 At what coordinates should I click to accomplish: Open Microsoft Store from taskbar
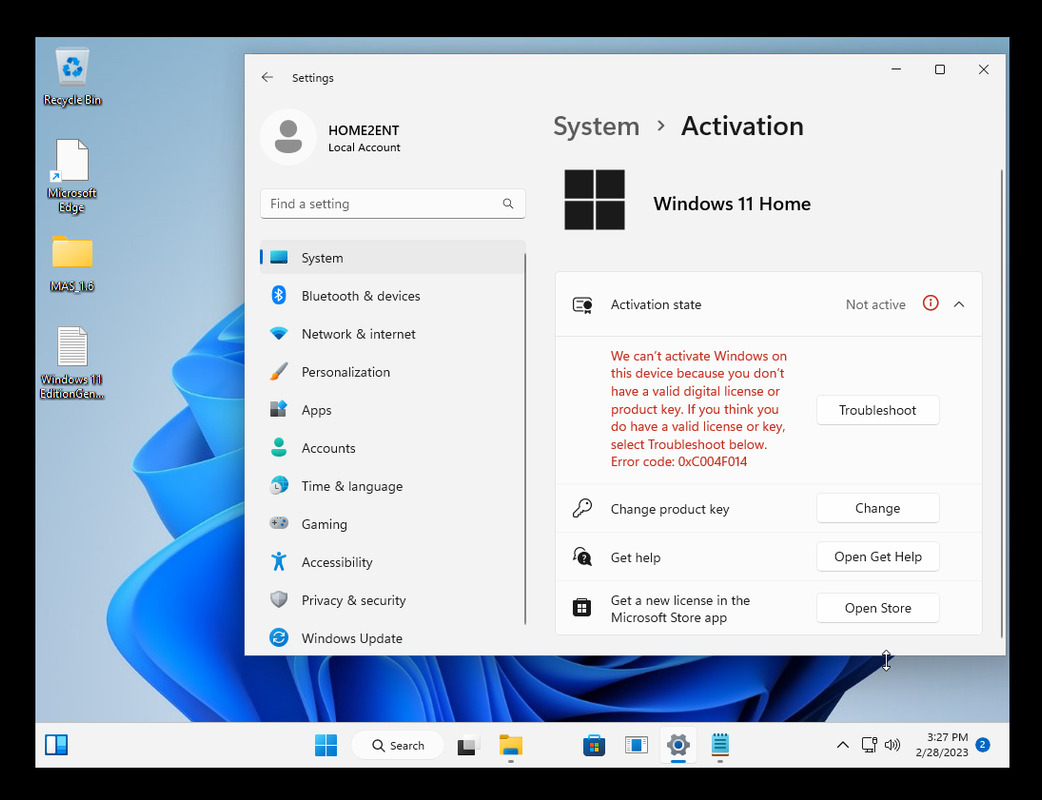point(593,745)
